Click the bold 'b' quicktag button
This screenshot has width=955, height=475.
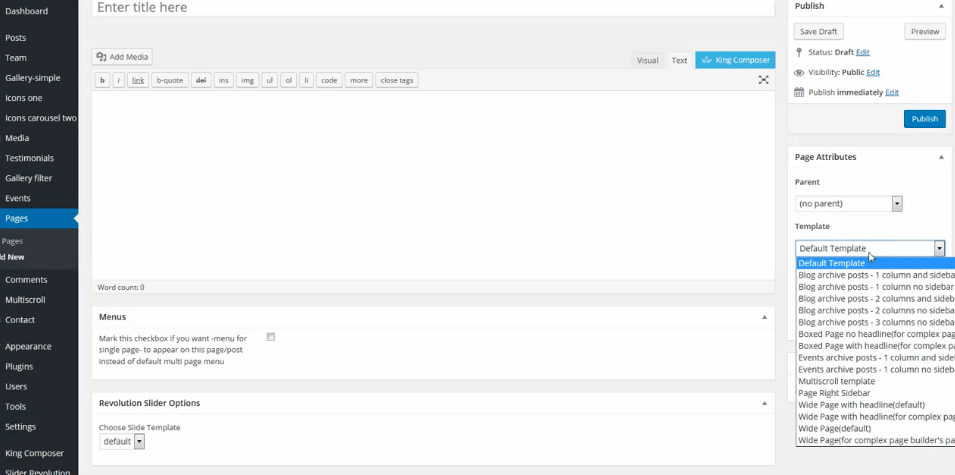pos(102,80)
